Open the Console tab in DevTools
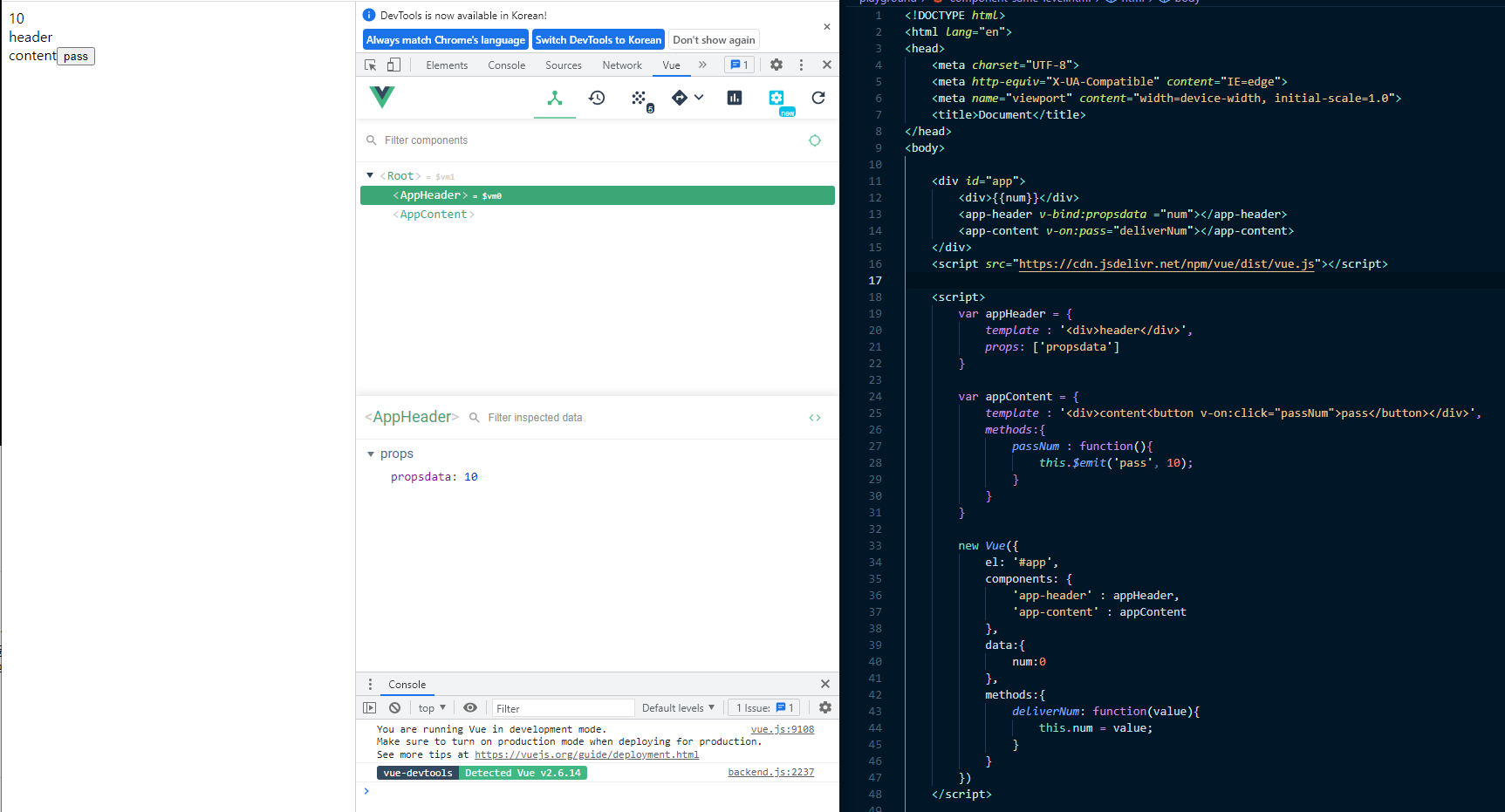 pos(507,65)
